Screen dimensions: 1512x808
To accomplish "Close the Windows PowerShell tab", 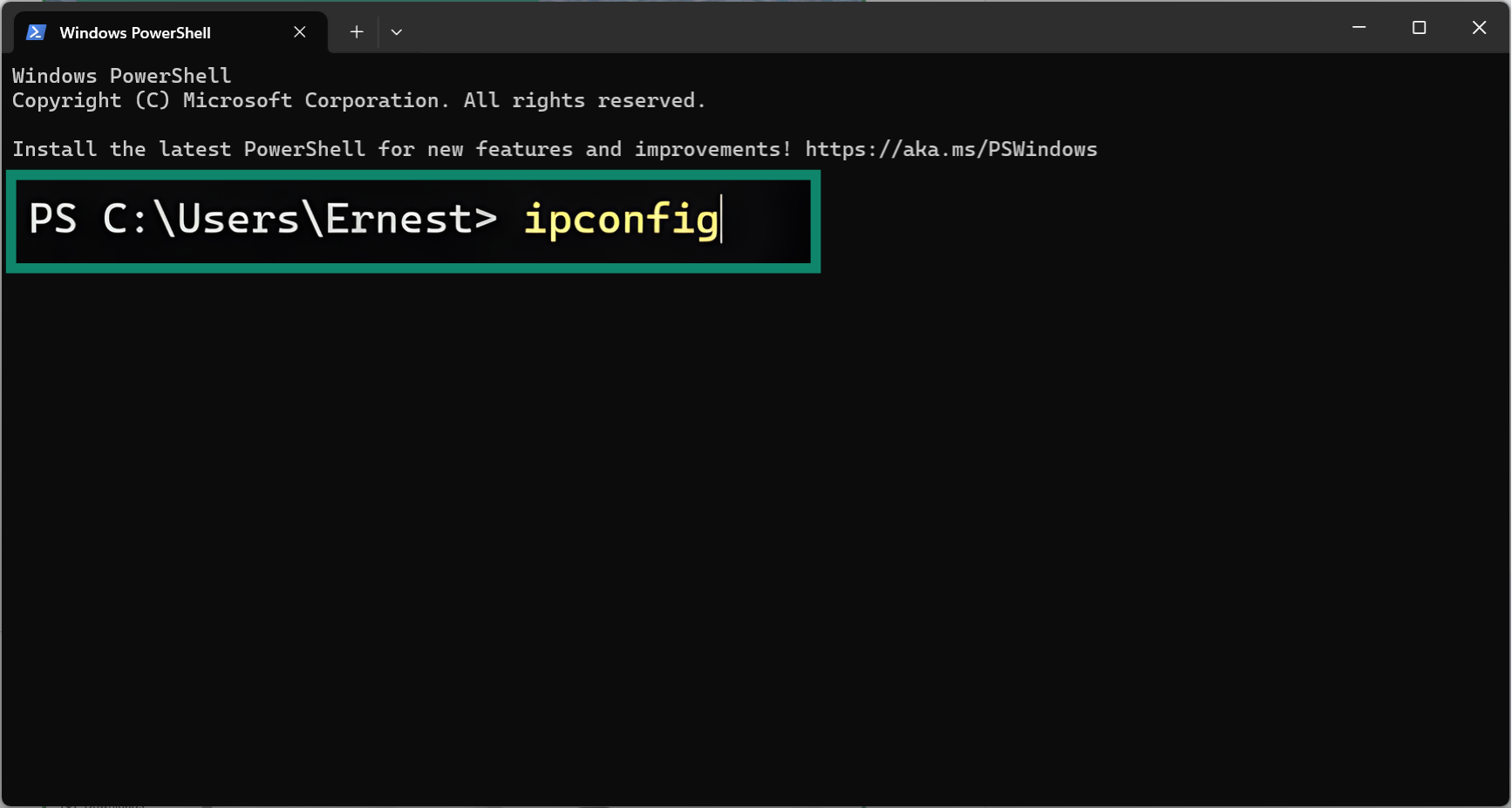I will [x=300, y=31].
